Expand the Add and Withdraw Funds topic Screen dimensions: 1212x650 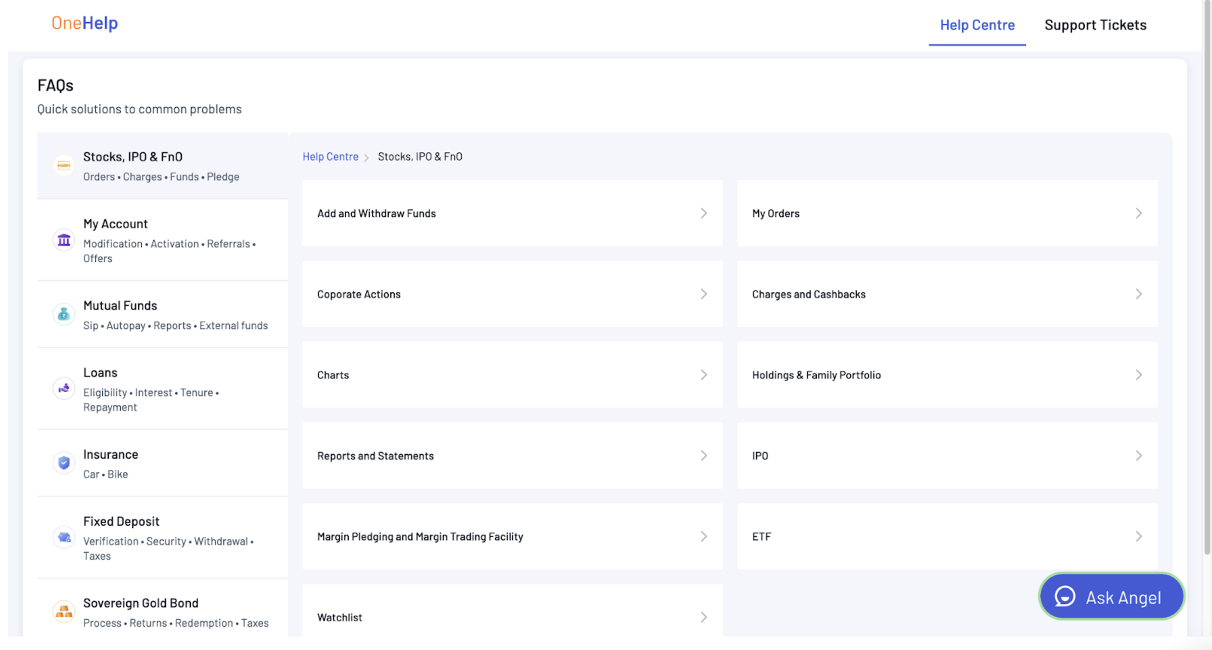click(703, 213)
